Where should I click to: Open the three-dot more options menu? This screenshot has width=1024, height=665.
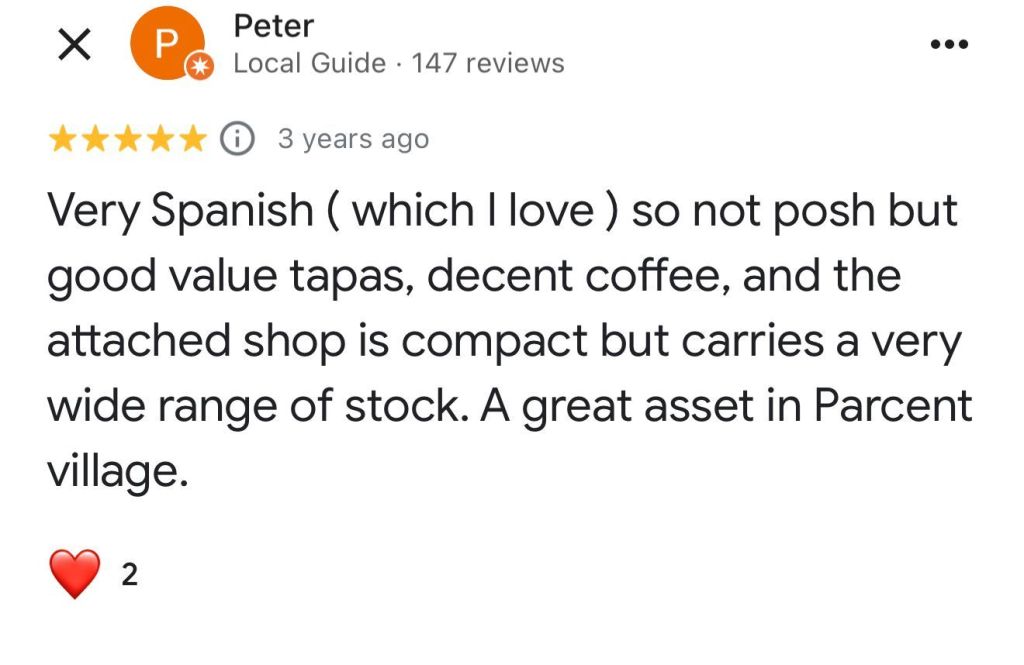(x=949, y=44)
